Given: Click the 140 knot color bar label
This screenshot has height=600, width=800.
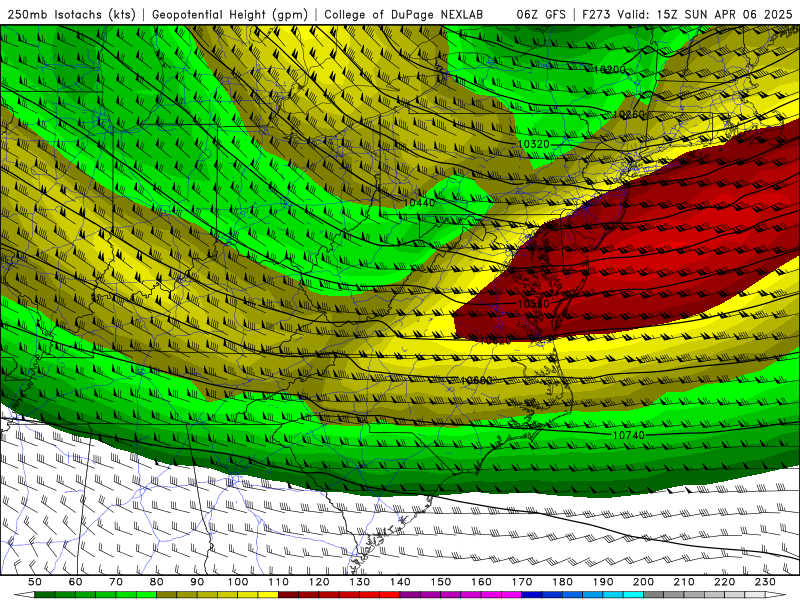Looking at the screenshot, I should coord(400,582).
